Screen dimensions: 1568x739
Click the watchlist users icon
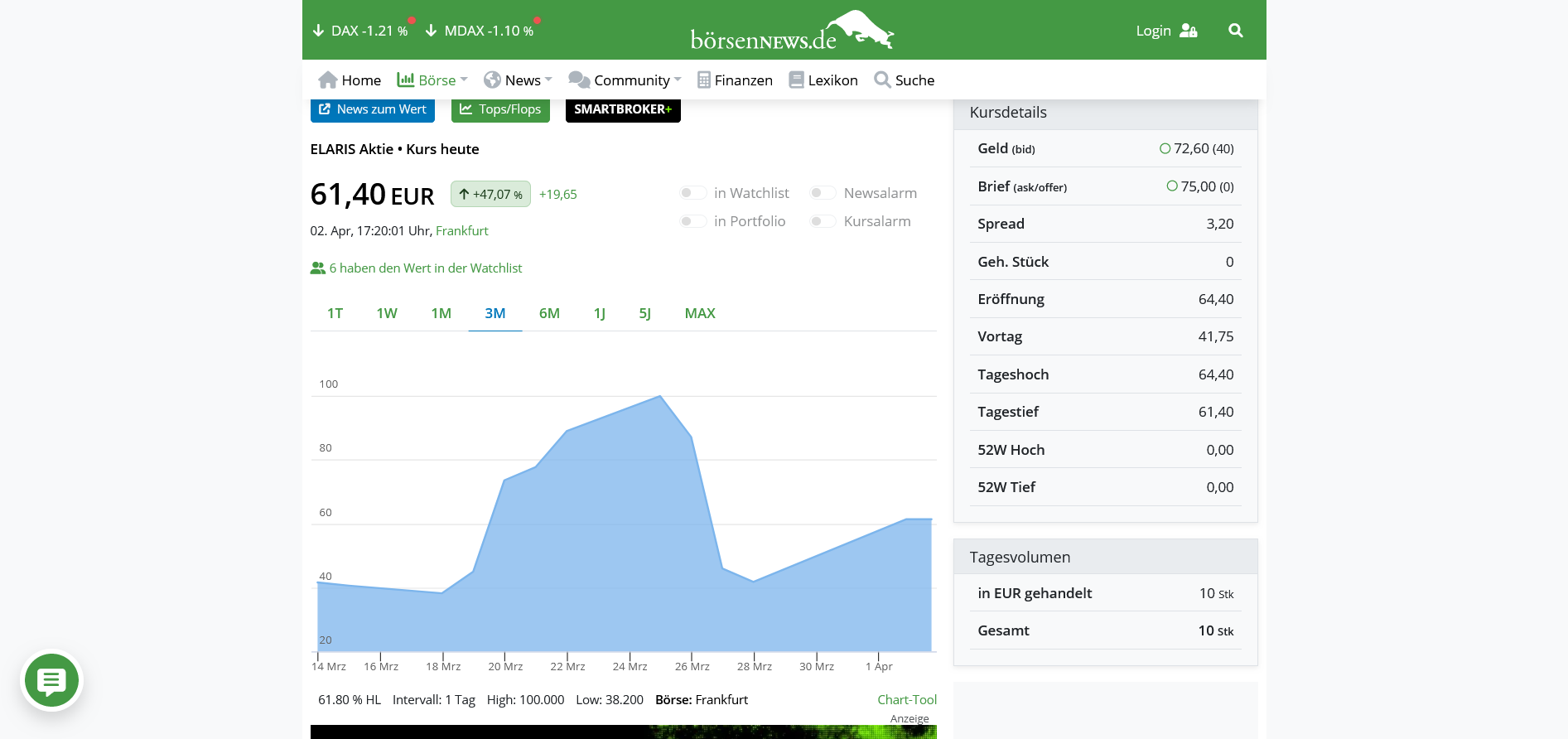[317, 268]
